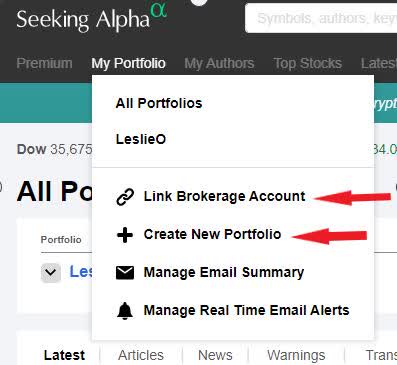
Task: Click the bell alerts icon
Action: pyautogui.click(x=125, y=311)
